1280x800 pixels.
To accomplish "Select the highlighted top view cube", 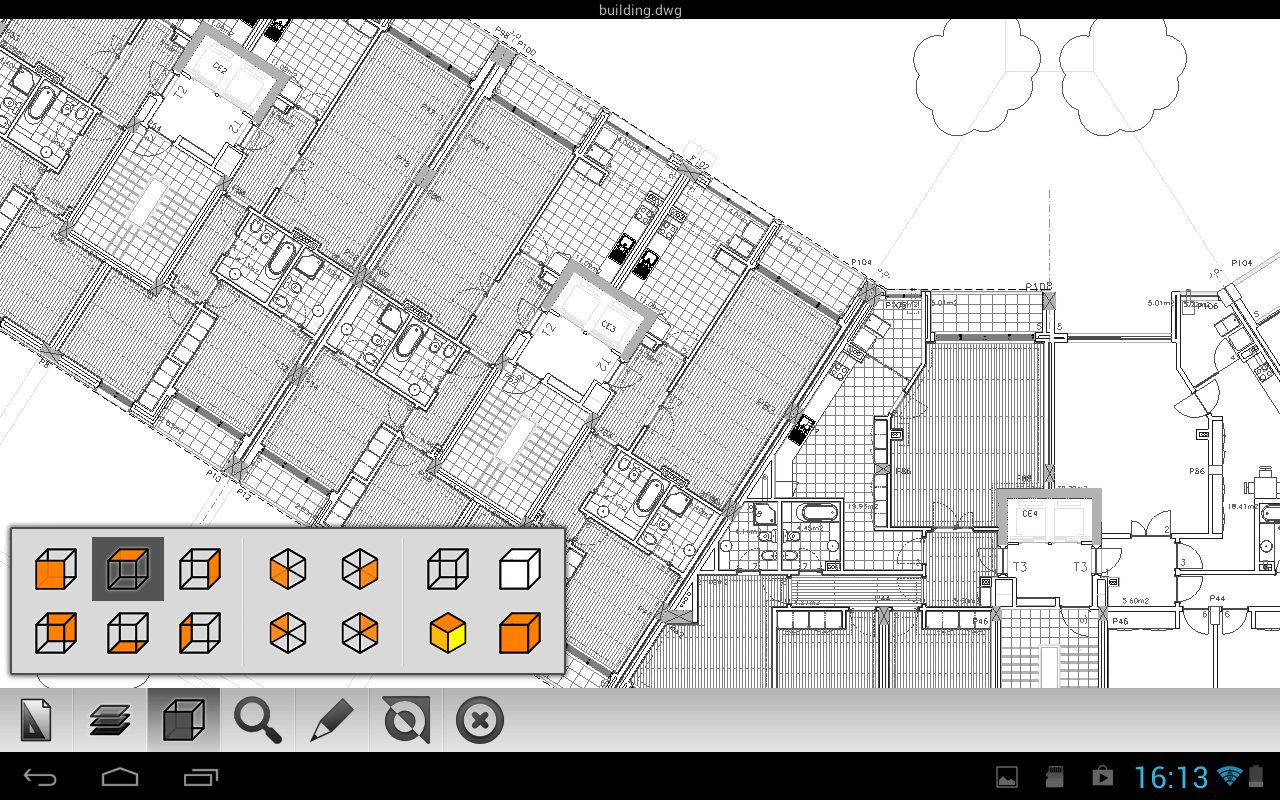I will tap(128, 569).
